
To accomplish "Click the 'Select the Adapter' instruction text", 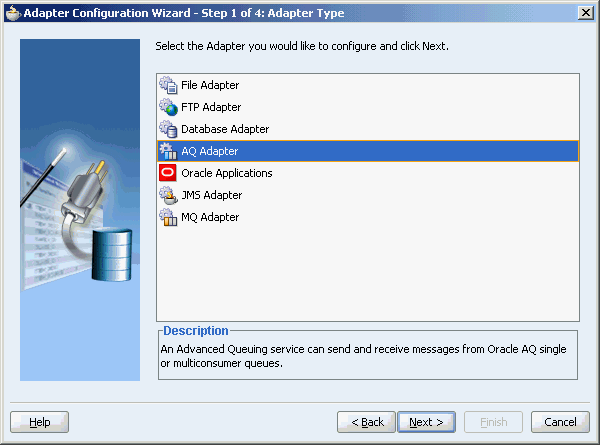I will click(x=302, y=46).
